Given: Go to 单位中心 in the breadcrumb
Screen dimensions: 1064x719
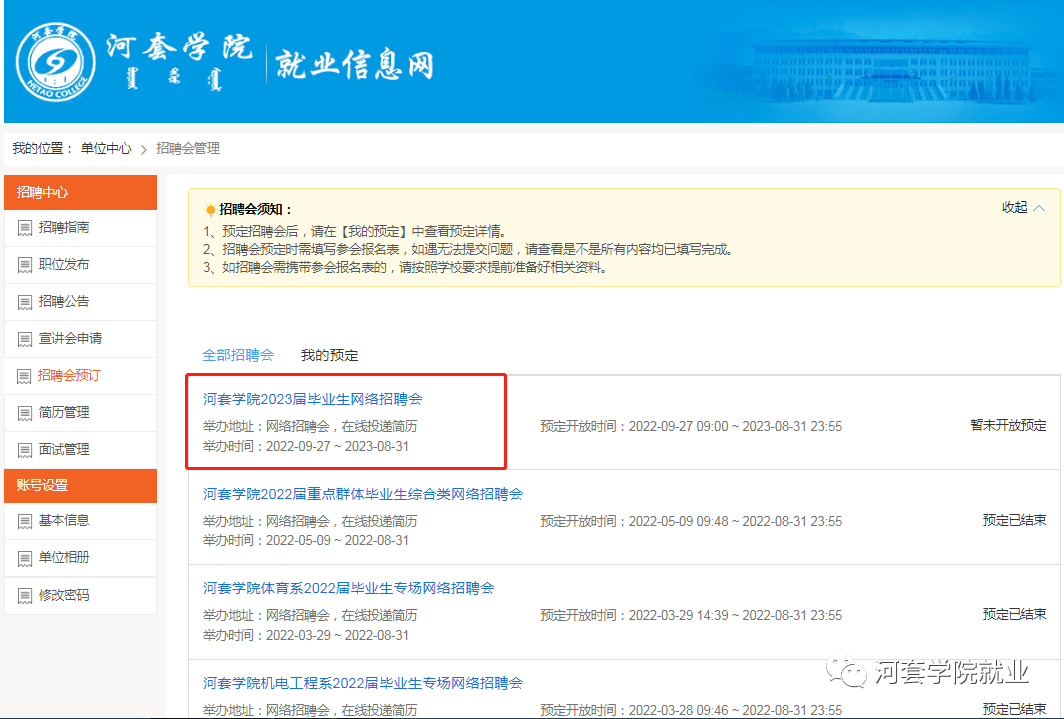Looking at the screenshot, I should [106, 149].
